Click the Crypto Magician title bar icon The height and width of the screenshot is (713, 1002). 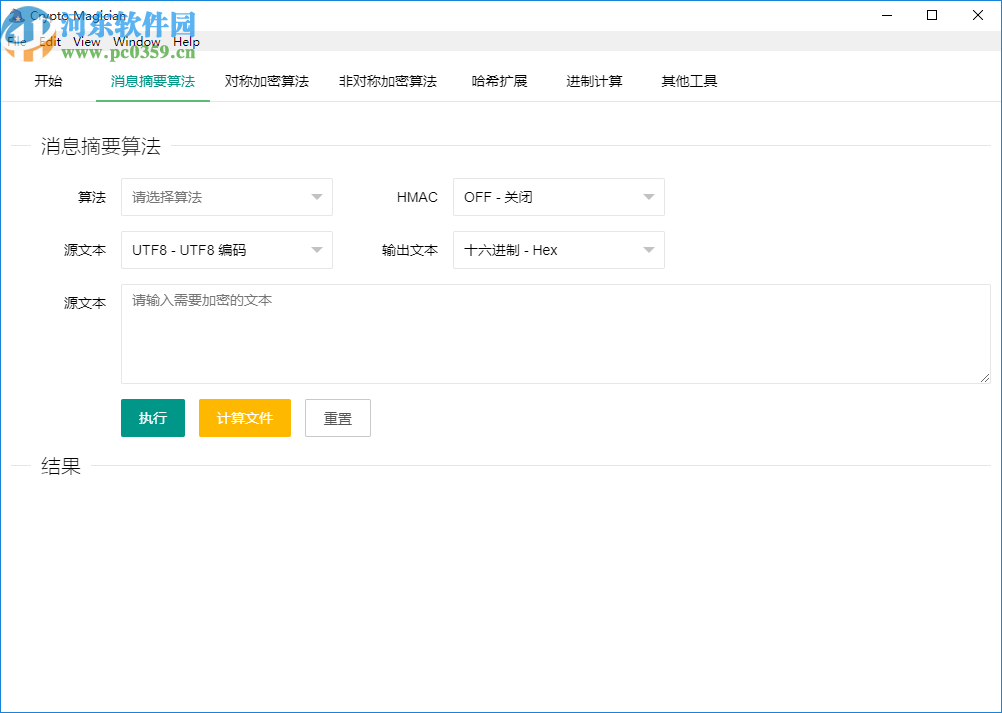click(18, 15)
